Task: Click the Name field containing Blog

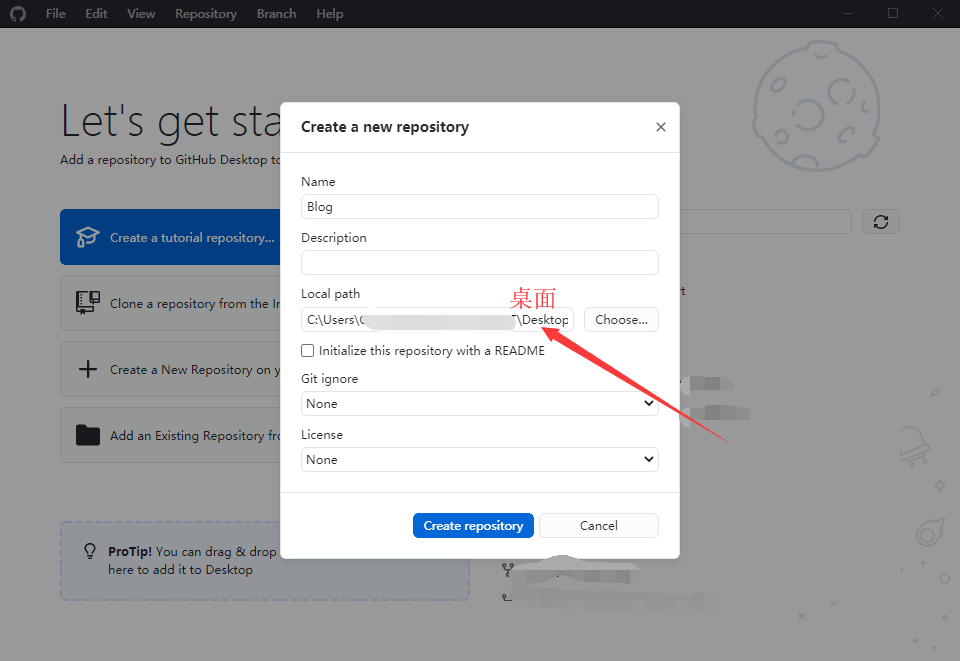Action: pos(479,206)
